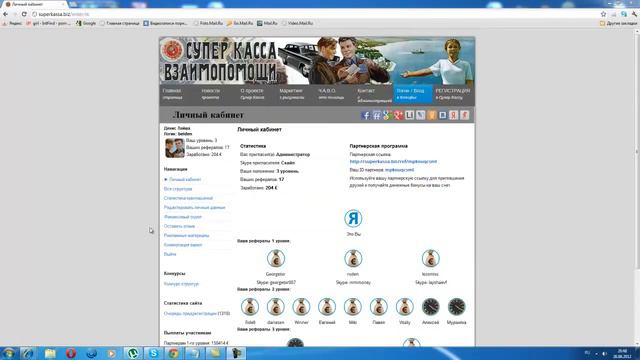The width and height of the screenshot is (640, 360).
Task: Click the orange Odnoklassniki share icon
Action: (x=431, y=115)
